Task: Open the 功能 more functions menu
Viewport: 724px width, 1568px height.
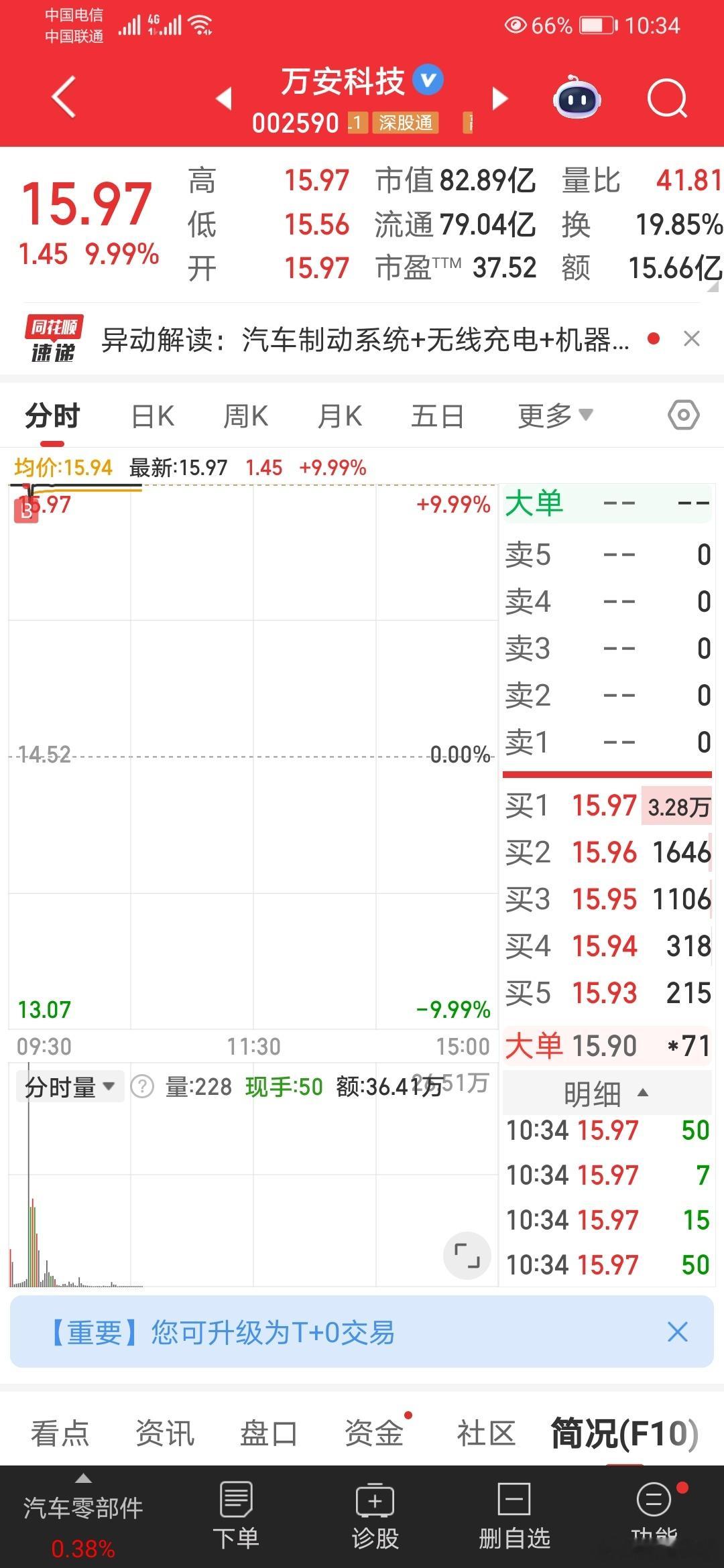Action: [654, 1516]
